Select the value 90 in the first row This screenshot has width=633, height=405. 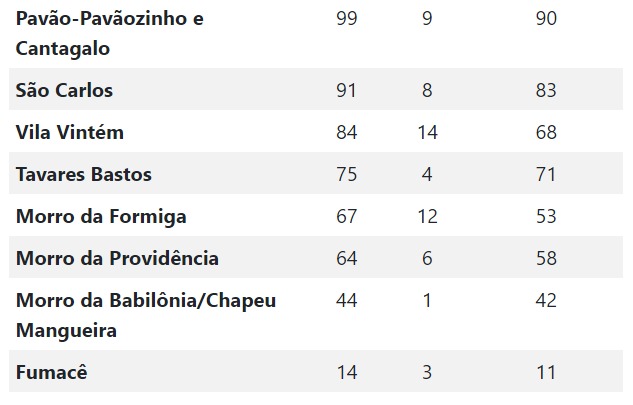(546, 19)
